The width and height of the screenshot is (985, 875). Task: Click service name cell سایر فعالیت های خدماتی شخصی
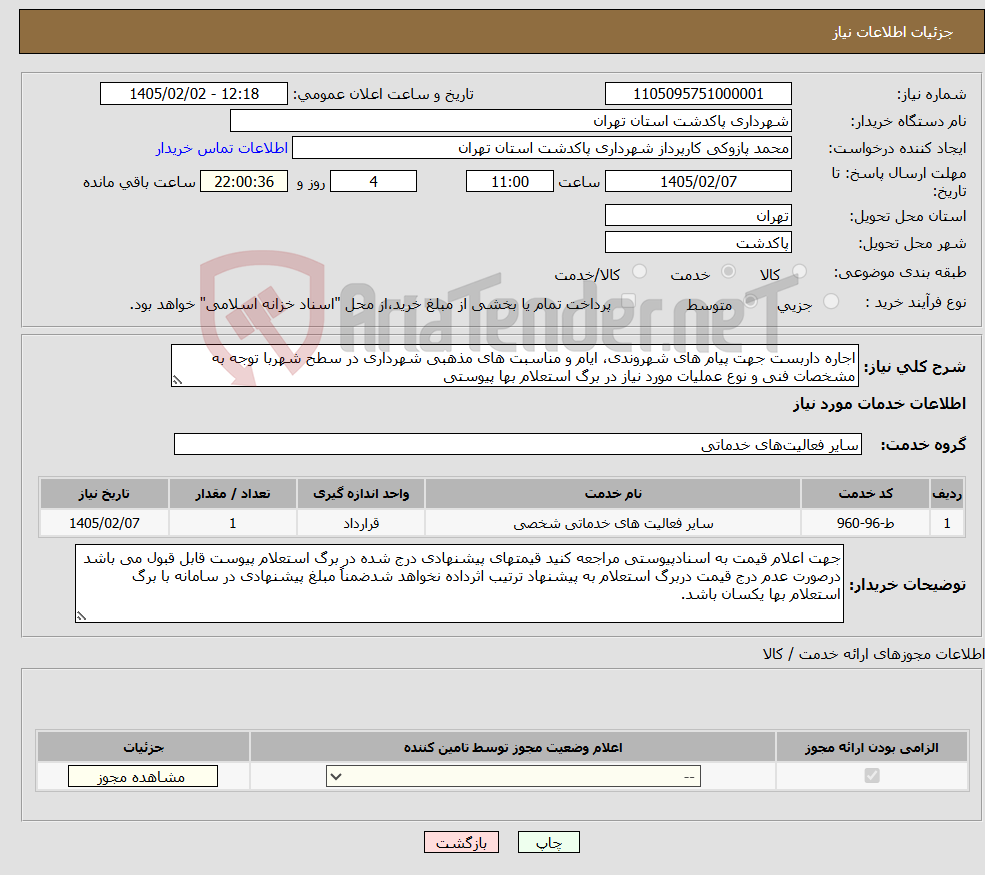click(x=612, y=523)
